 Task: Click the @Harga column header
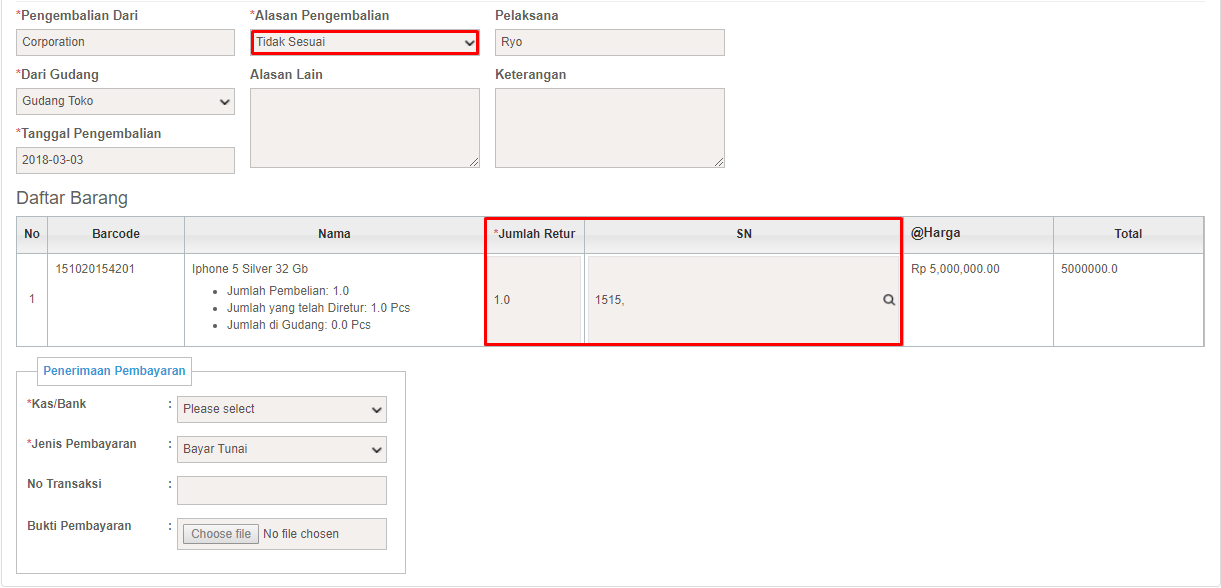tap(935, 233)
